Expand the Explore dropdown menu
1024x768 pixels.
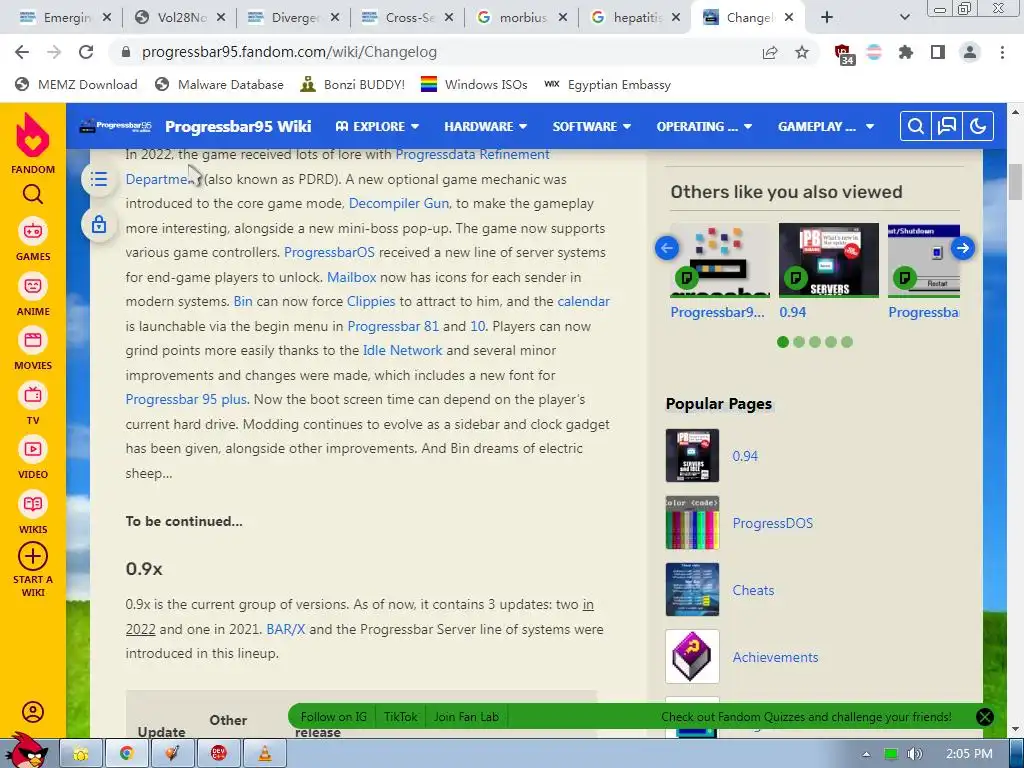(377, 126)
